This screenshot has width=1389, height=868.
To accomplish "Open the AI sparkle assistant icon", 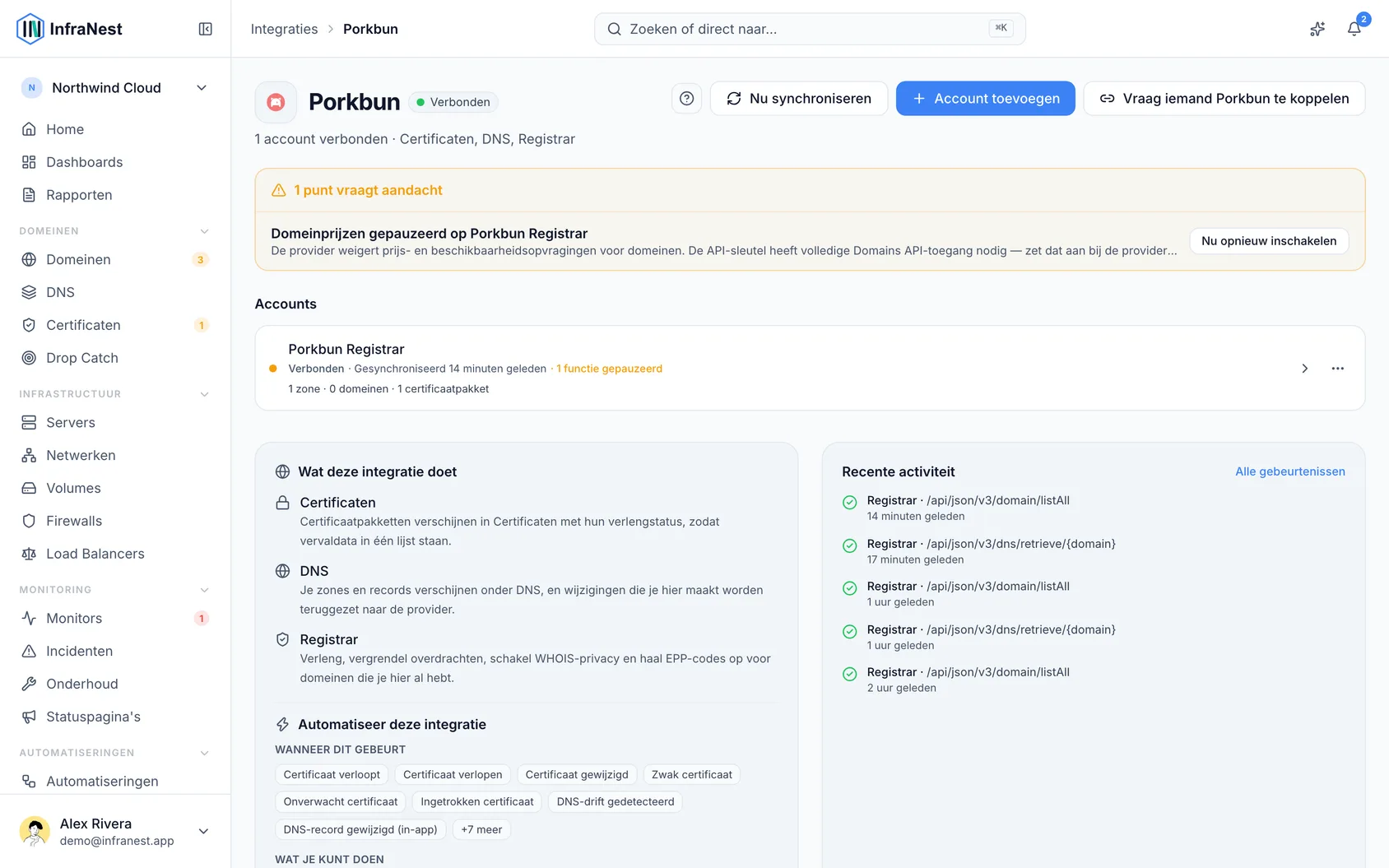I will (x=1317, y=29).
